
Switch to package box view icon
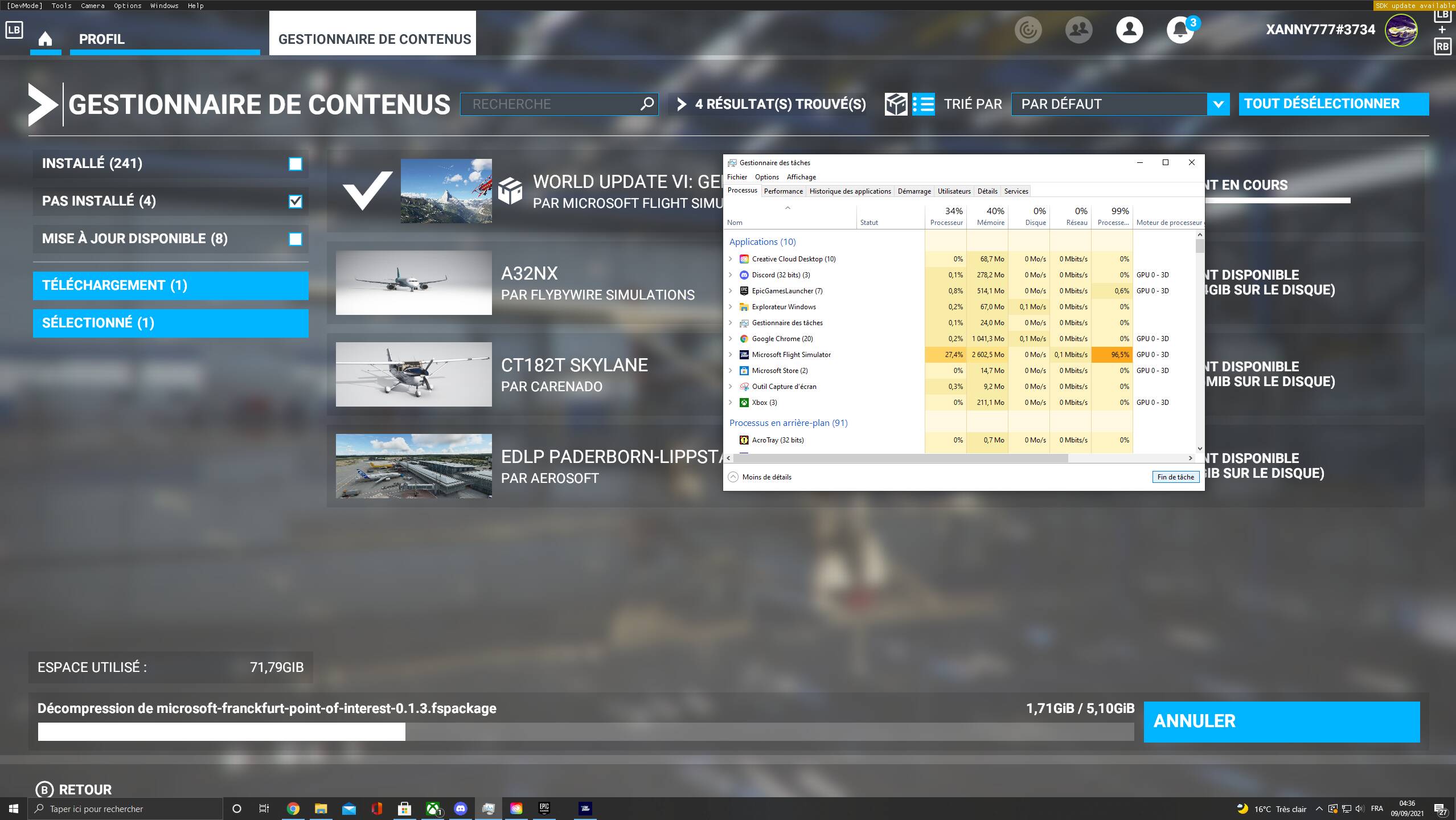[x=896, y=104]
